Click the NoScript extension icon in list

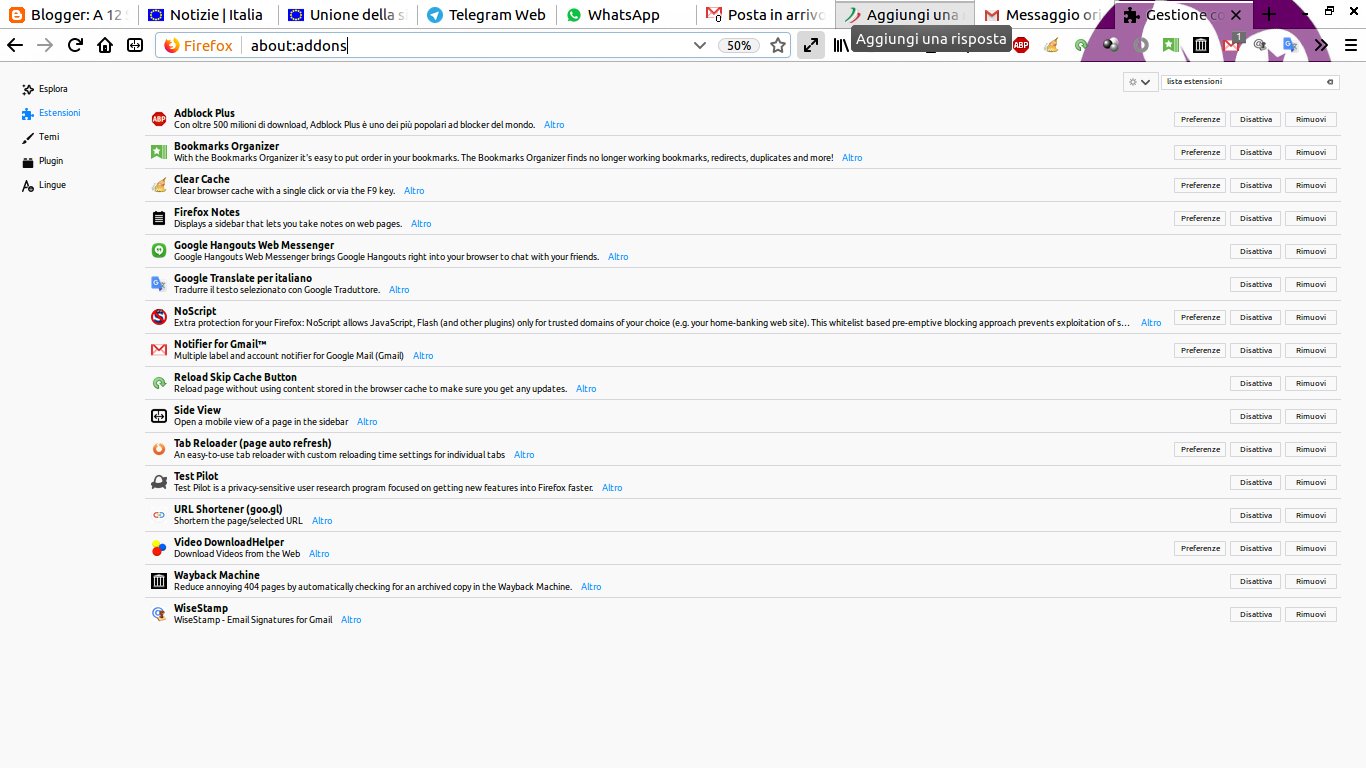point(158,317)
